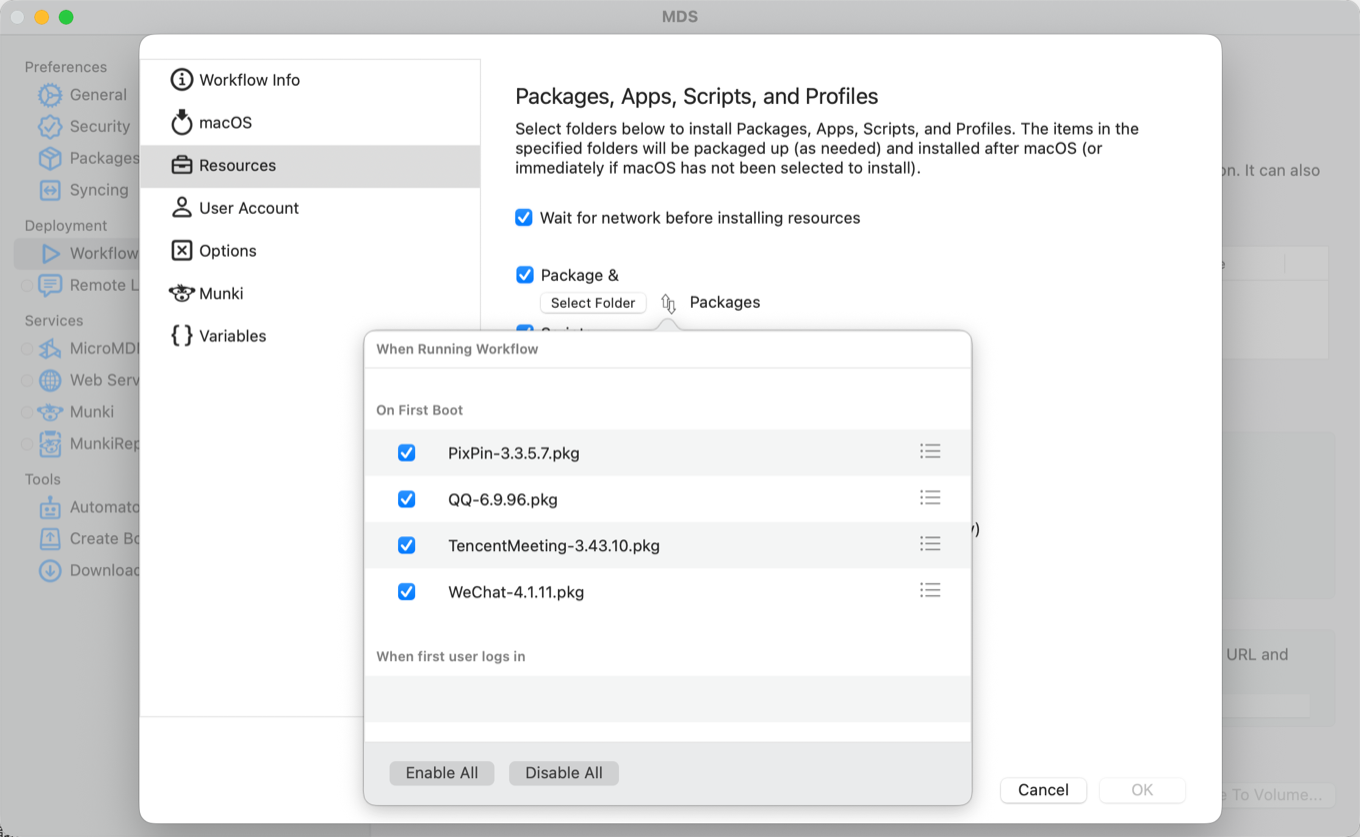1360x837 pixels.
Task: Click the install-order arrows icon beside Select Folder
Action: [x=668, y=303]
